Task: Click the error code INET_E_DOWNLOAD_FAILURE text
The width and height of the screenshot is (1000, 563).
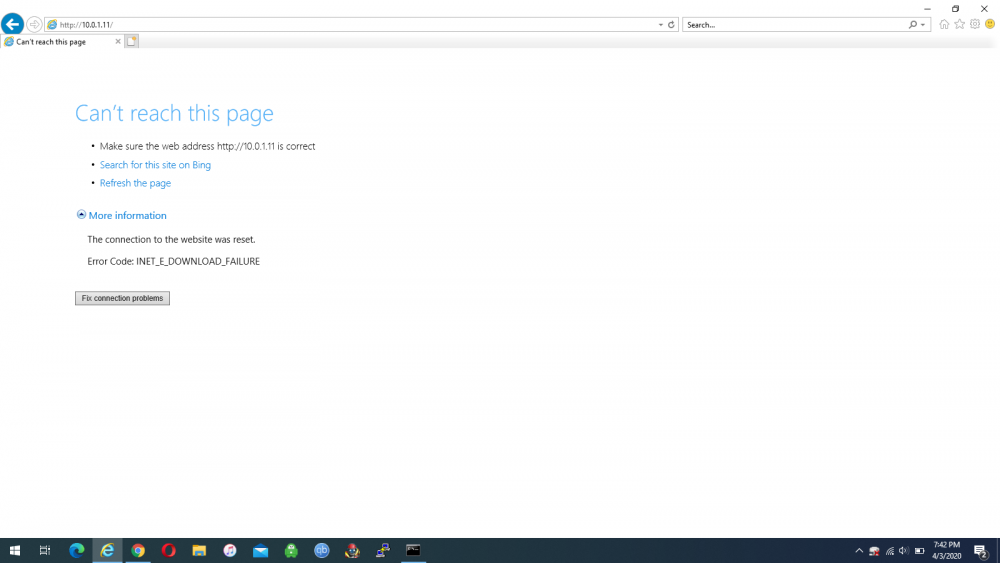Action: [x=198, y=261]
